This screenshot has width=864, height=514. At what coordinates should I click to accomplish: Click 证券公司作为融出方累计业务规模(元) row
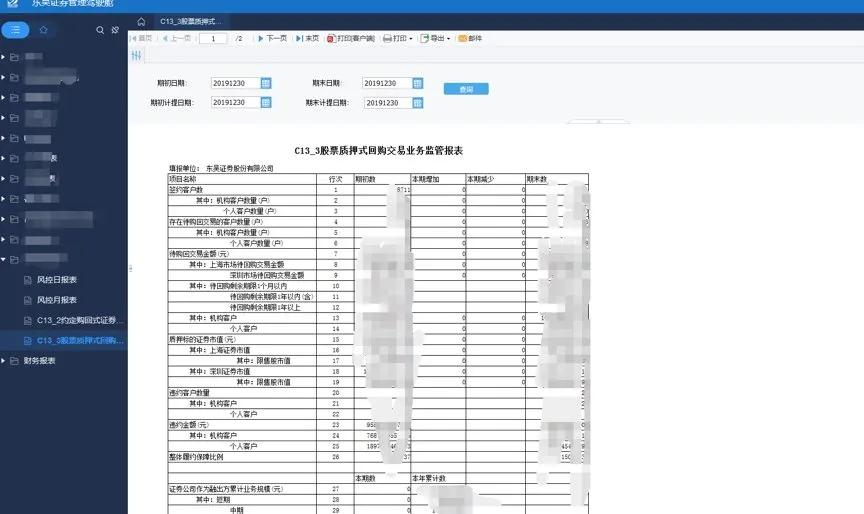coord(226,489)
